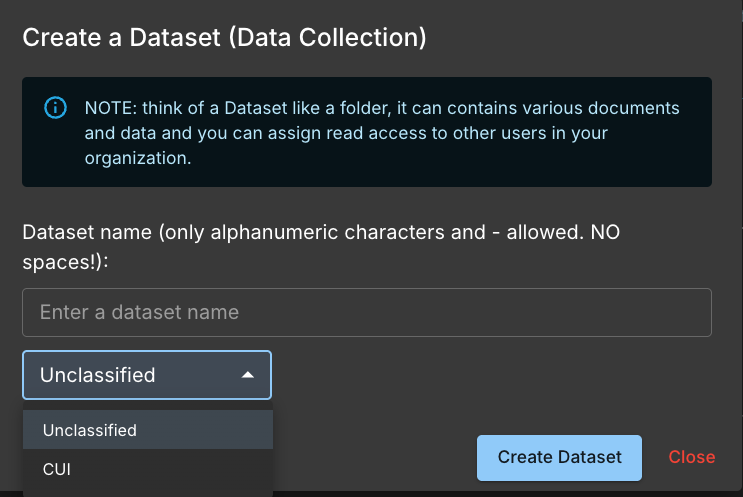
Task: Click the dark NOTE information banner
Action: [x=367, y=132]
